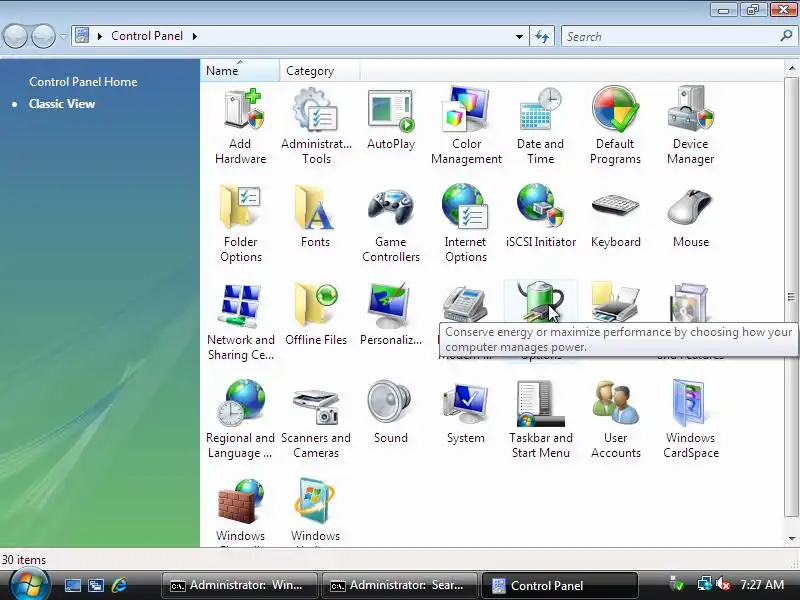Launch Internet Explorer from quick launch
Viewport: 800px width, 600px height.
click(x=119, y=585)
